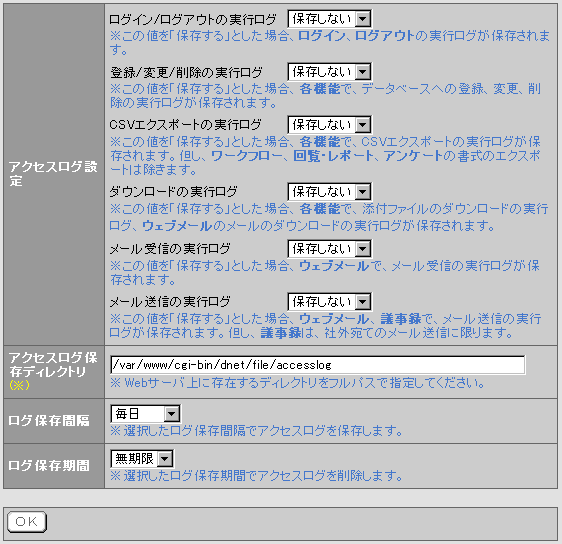Screen dimensions: 562x544
Task: Open the 登録/変更/削除の実行ログ dropdown
Action: (x=329, y=72)
